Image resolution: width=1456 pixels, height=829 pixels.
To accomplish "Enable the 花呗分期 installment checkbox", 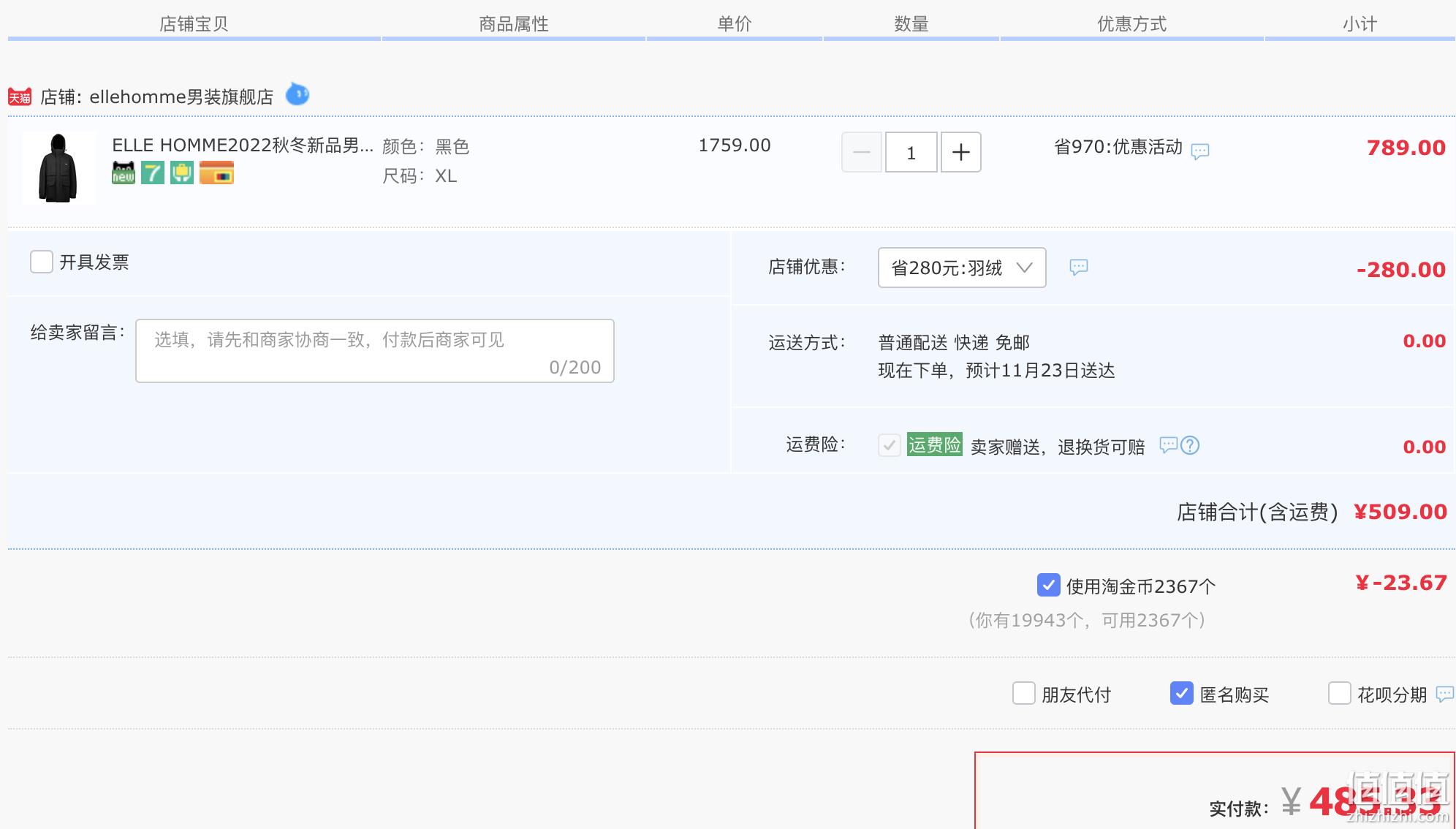I will [x=1339, y=693].
